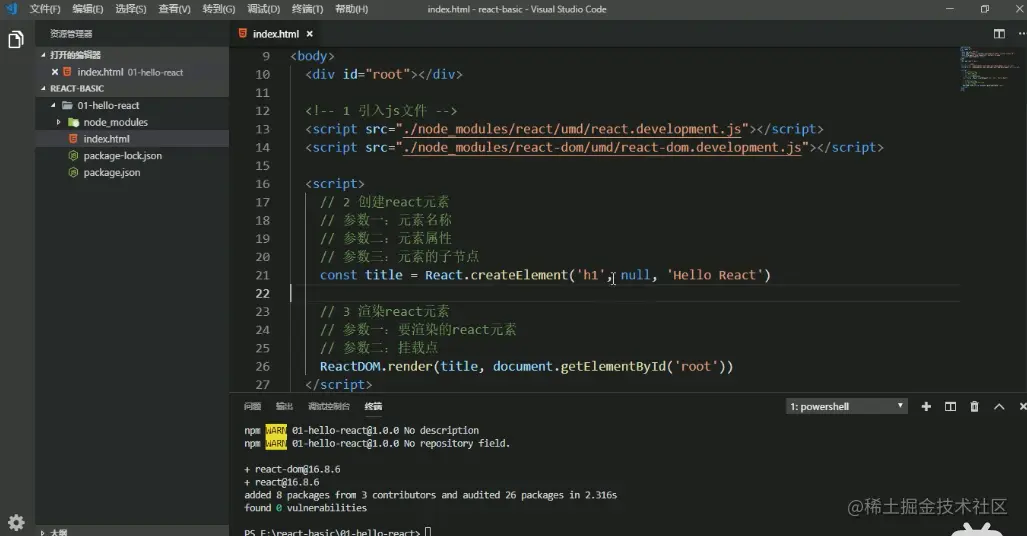The width and height of the screenshot is (1027, 536).
Task: Select package.json in the file tree
Action: (132, 173)
